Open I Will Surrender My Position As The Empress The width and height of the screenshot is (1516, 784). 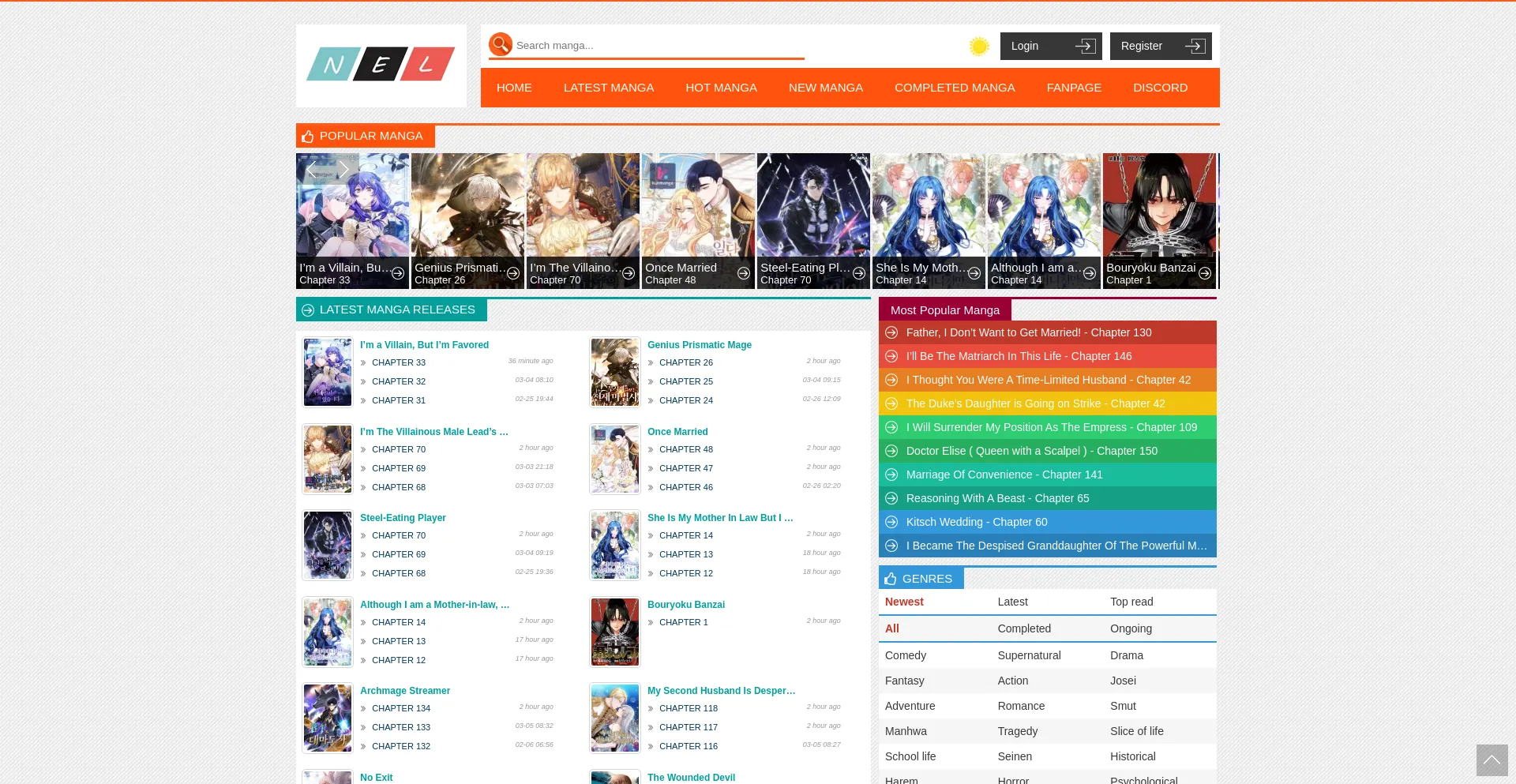1052,427
